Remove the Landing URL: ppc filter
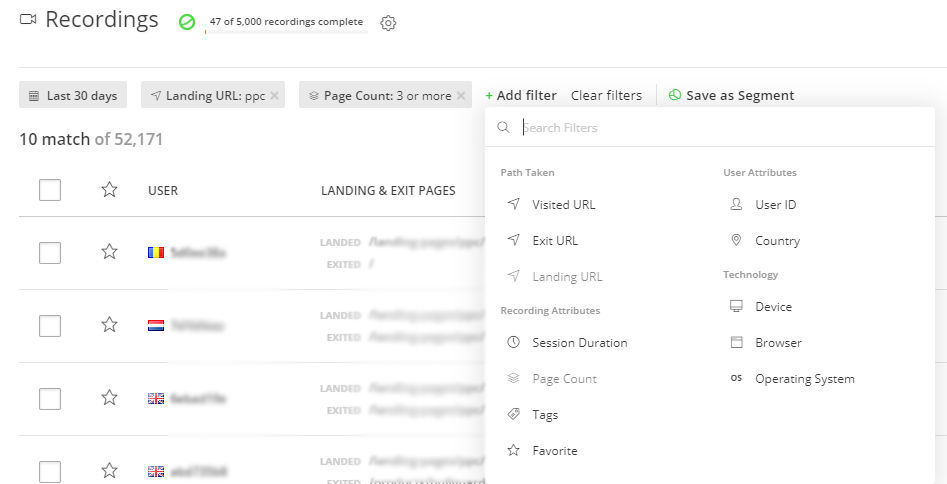 [x=274, y=95]
